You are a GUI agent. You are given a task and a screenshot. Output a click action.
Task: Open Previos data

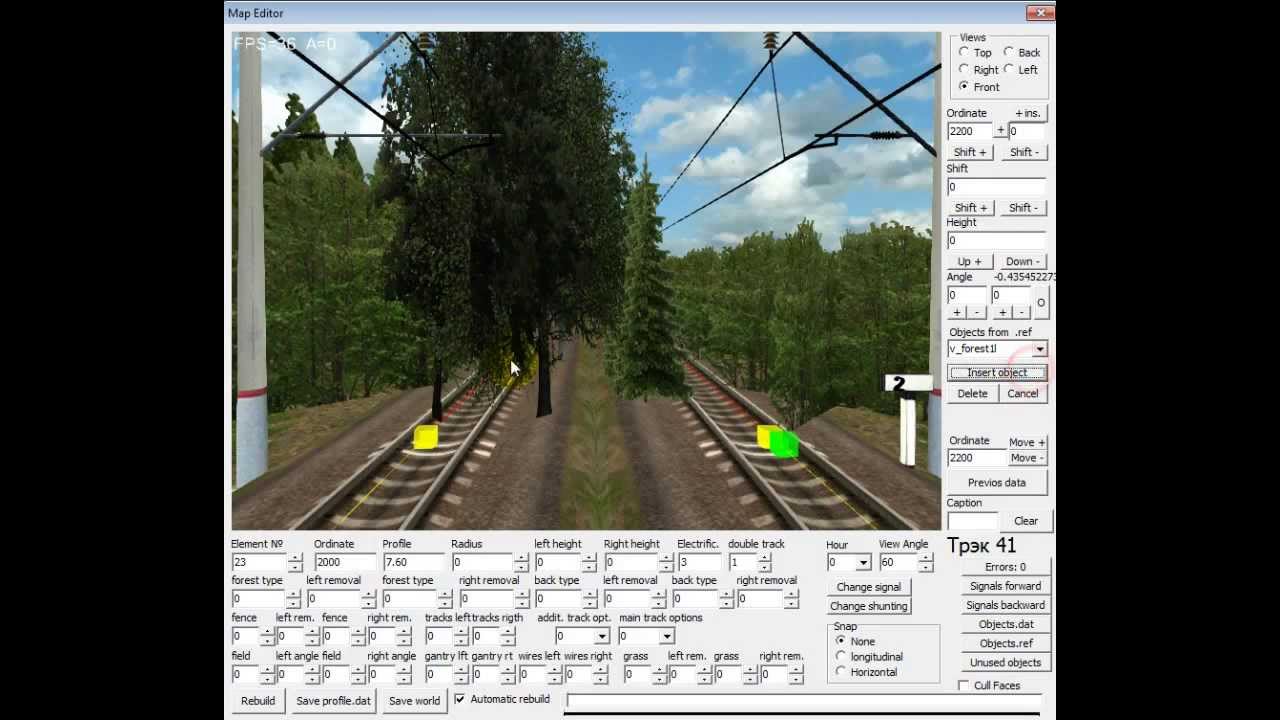click(x=997, y=483)
